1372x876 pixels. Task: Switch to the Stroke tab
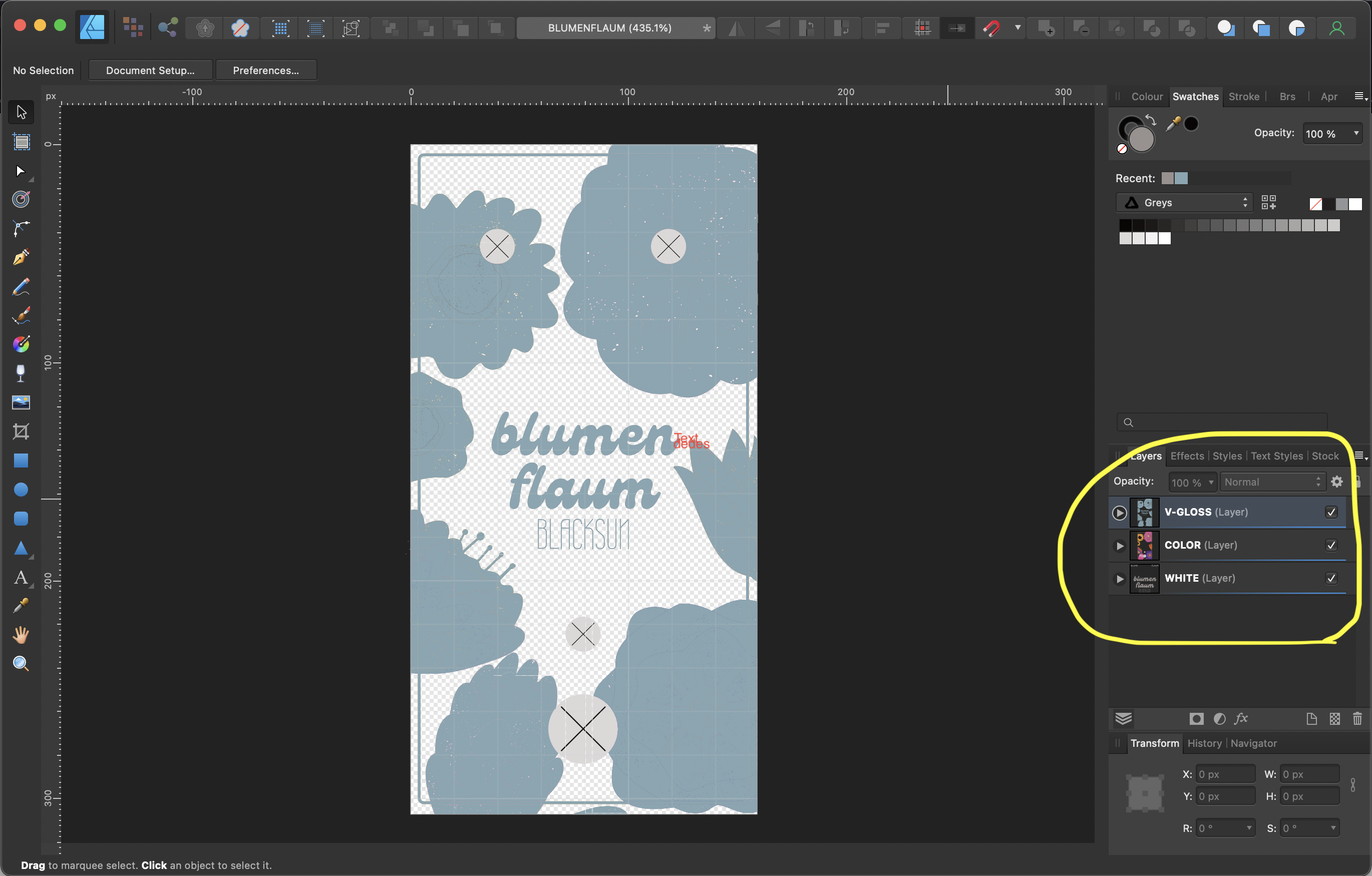tap(1243, 96)
